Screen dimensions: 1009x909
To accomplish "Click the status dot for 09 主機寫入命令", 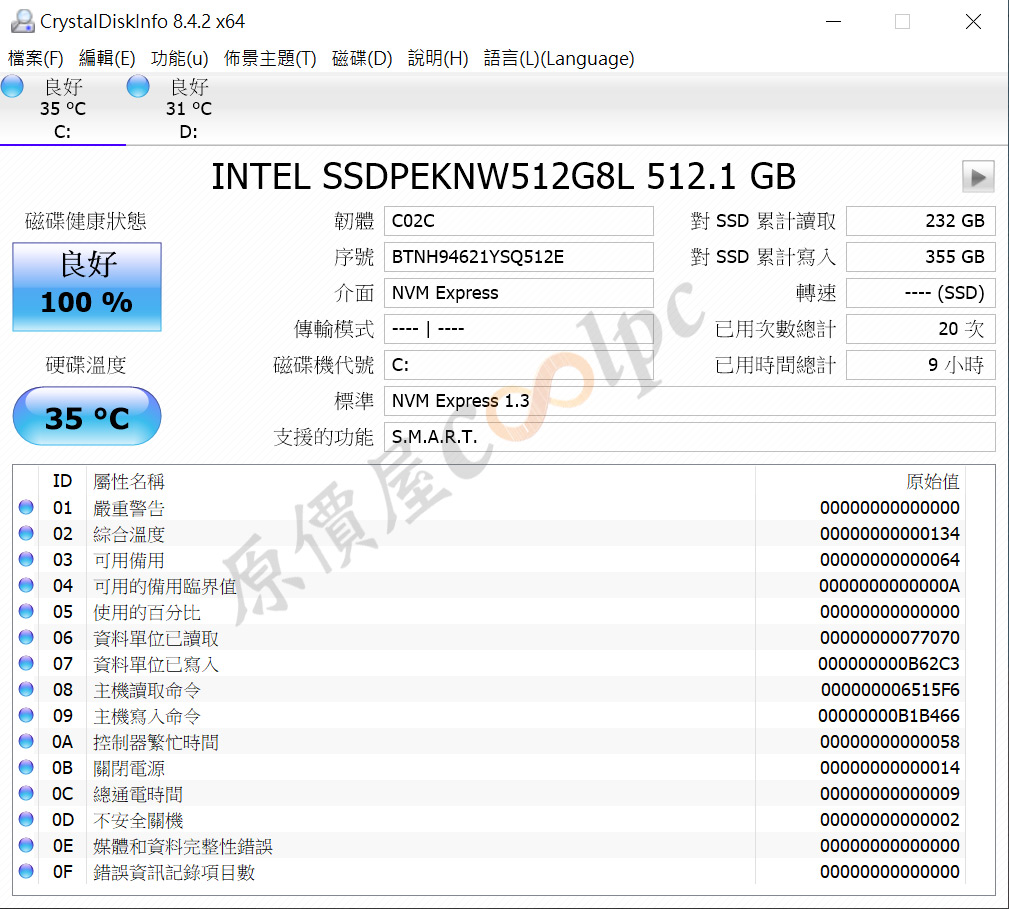I will [26, 715].
